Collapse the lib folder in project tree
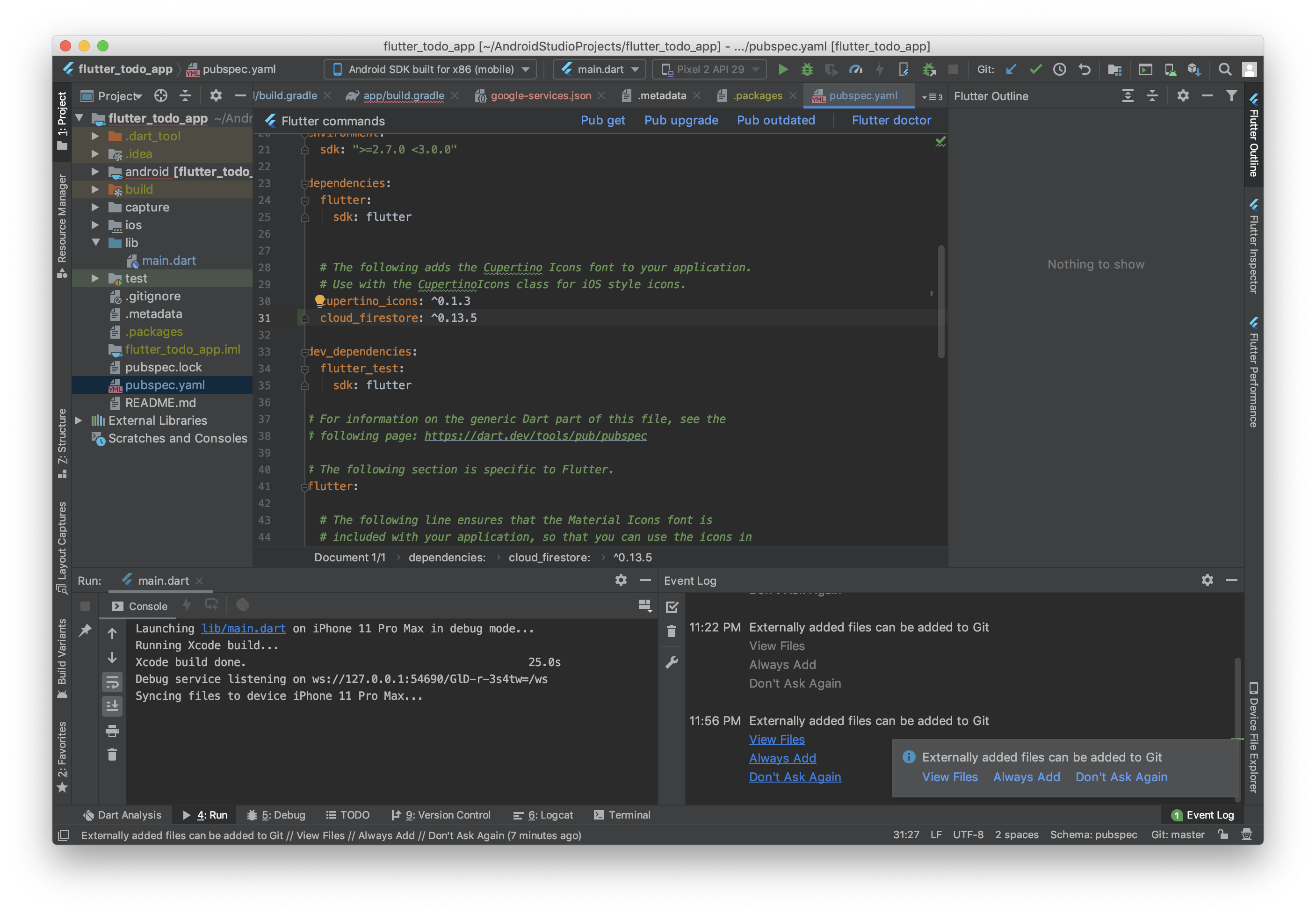Viewport: 1316px width, 914px height. [x=95, y=243]
